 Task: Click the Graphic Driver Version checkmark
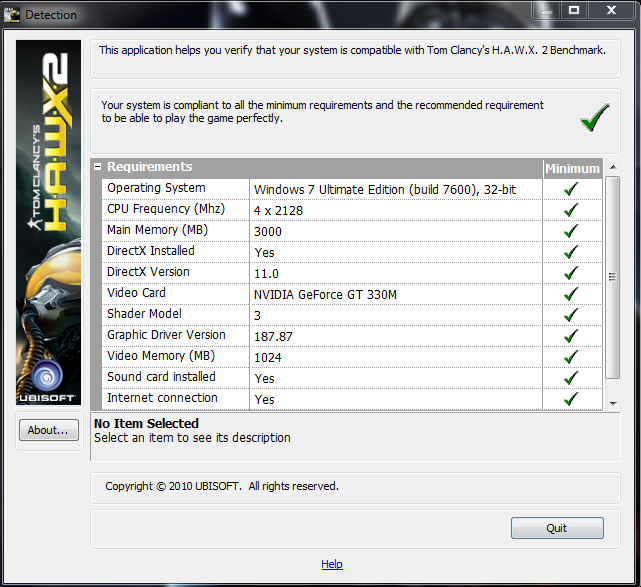[571, 336]
